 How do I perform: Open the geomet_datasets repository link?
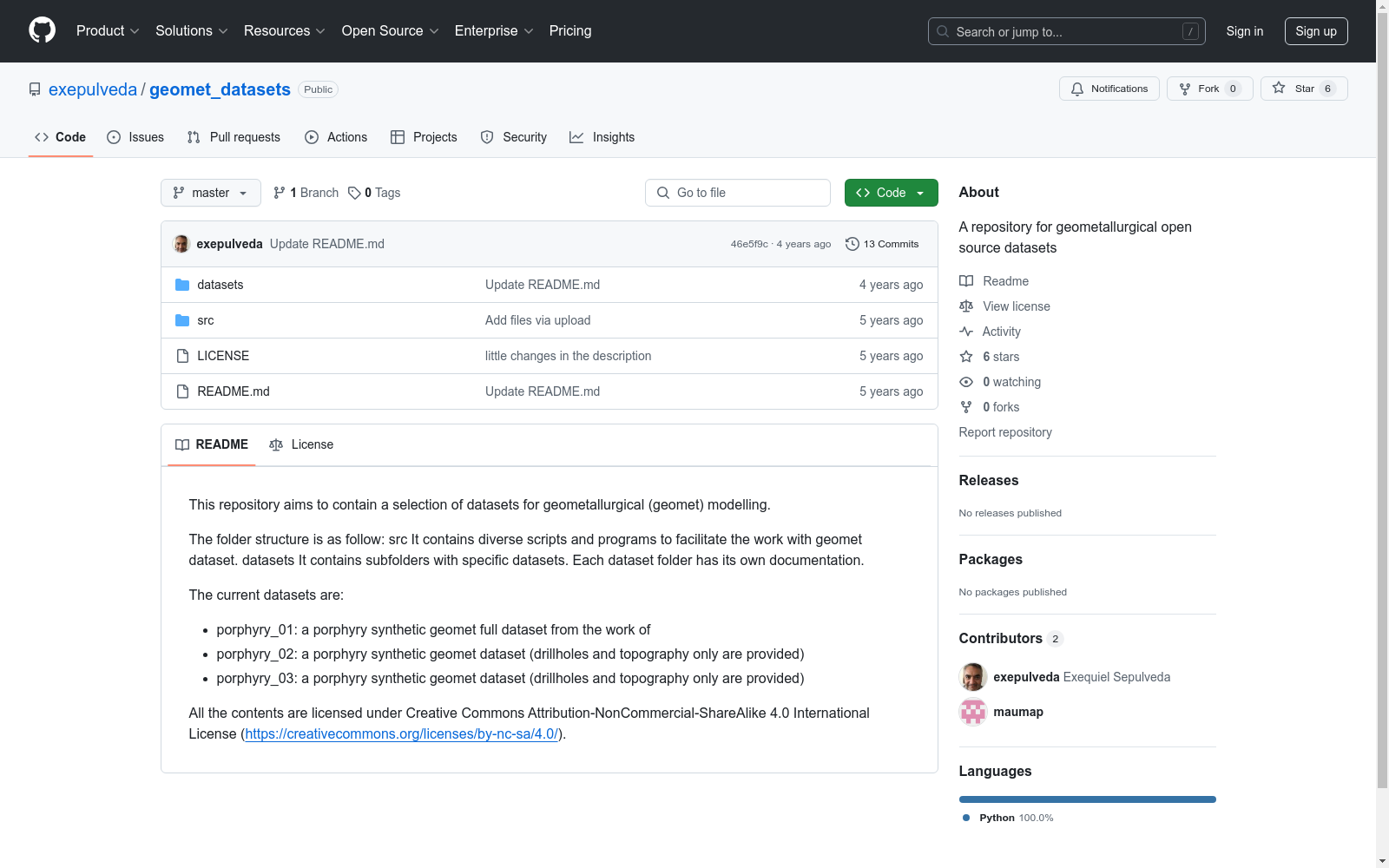click(x=220, y=89)
